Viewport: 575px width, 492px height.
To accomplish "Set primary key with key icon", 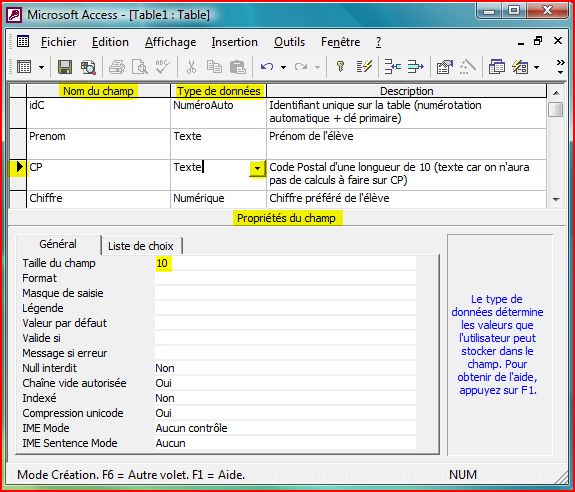I will click(x=340, y=67).
